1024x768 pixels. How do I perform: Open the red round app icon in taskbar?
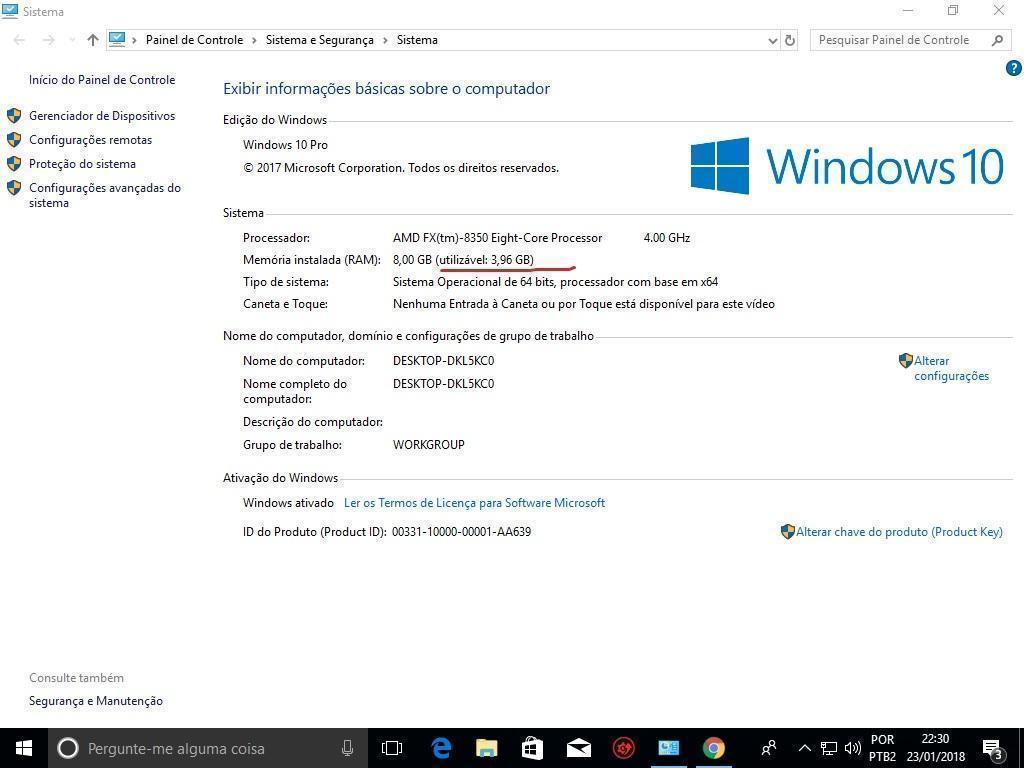click(624, 748)
